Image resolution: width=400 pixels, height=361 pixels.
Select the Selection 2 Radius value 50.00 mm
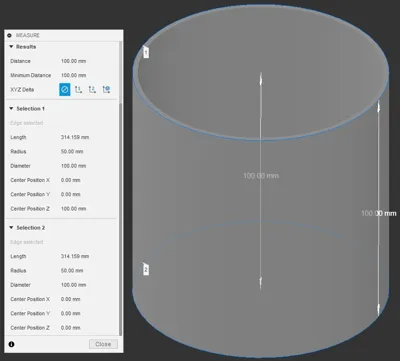pyautogui.click(x=72, y=271)
